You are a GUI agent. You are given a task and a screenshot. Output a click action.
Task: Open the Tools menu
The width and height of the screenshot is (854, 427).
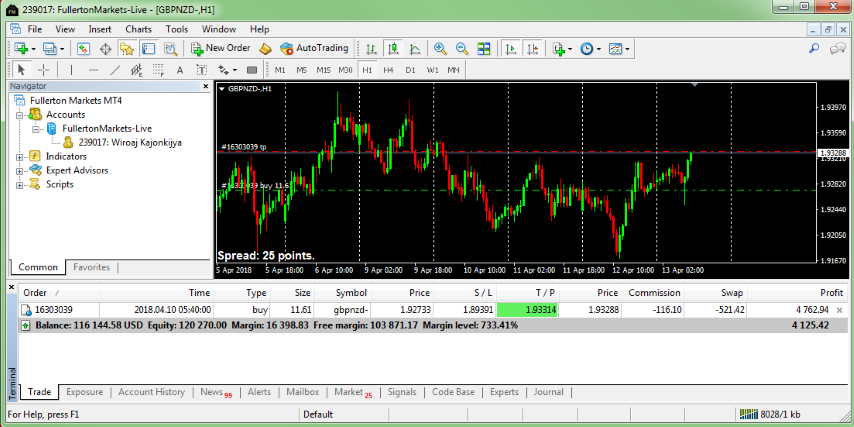coord(177,29)
